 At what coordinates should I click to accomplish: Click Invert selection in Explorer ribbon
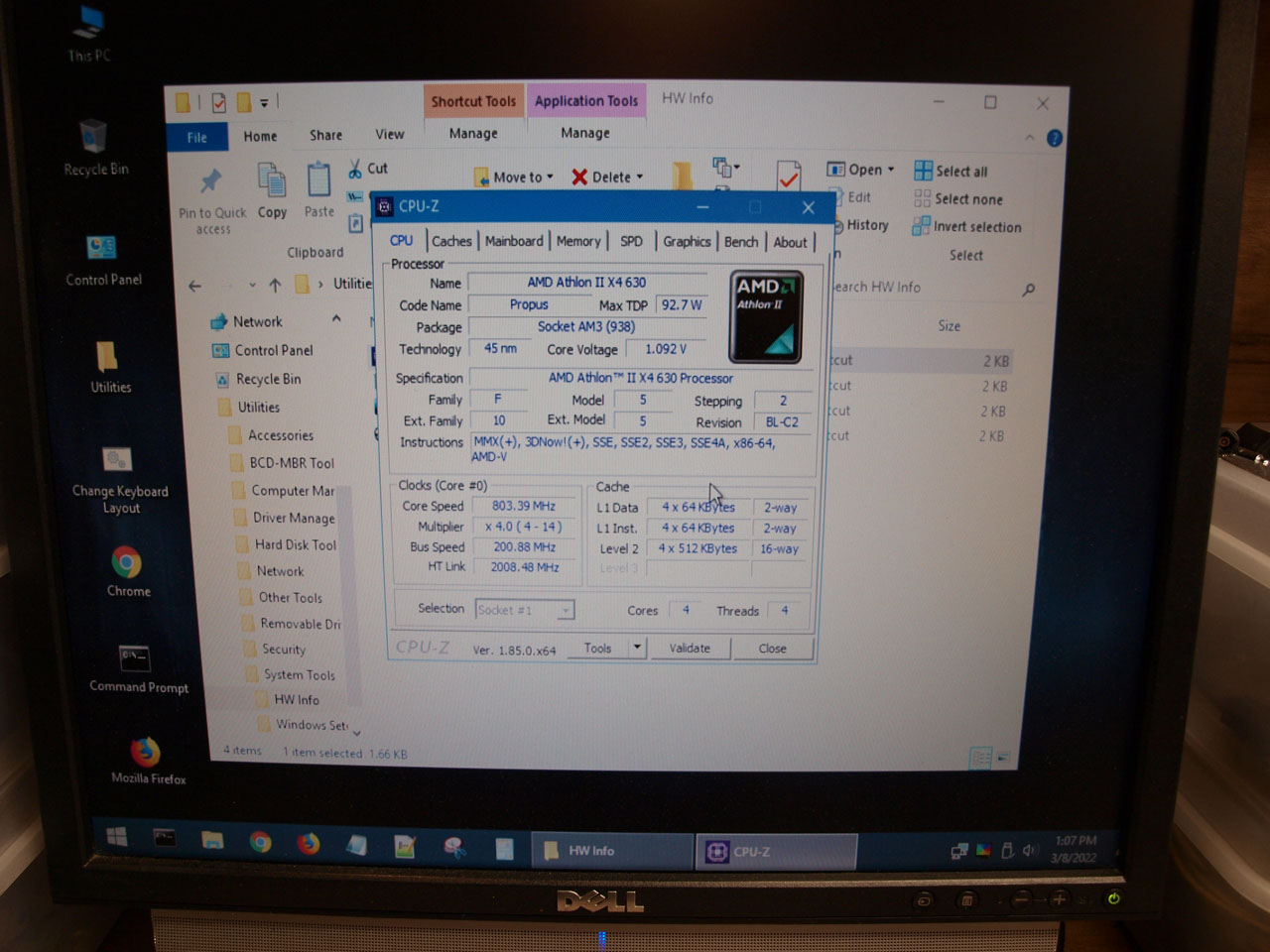(966, 226)
